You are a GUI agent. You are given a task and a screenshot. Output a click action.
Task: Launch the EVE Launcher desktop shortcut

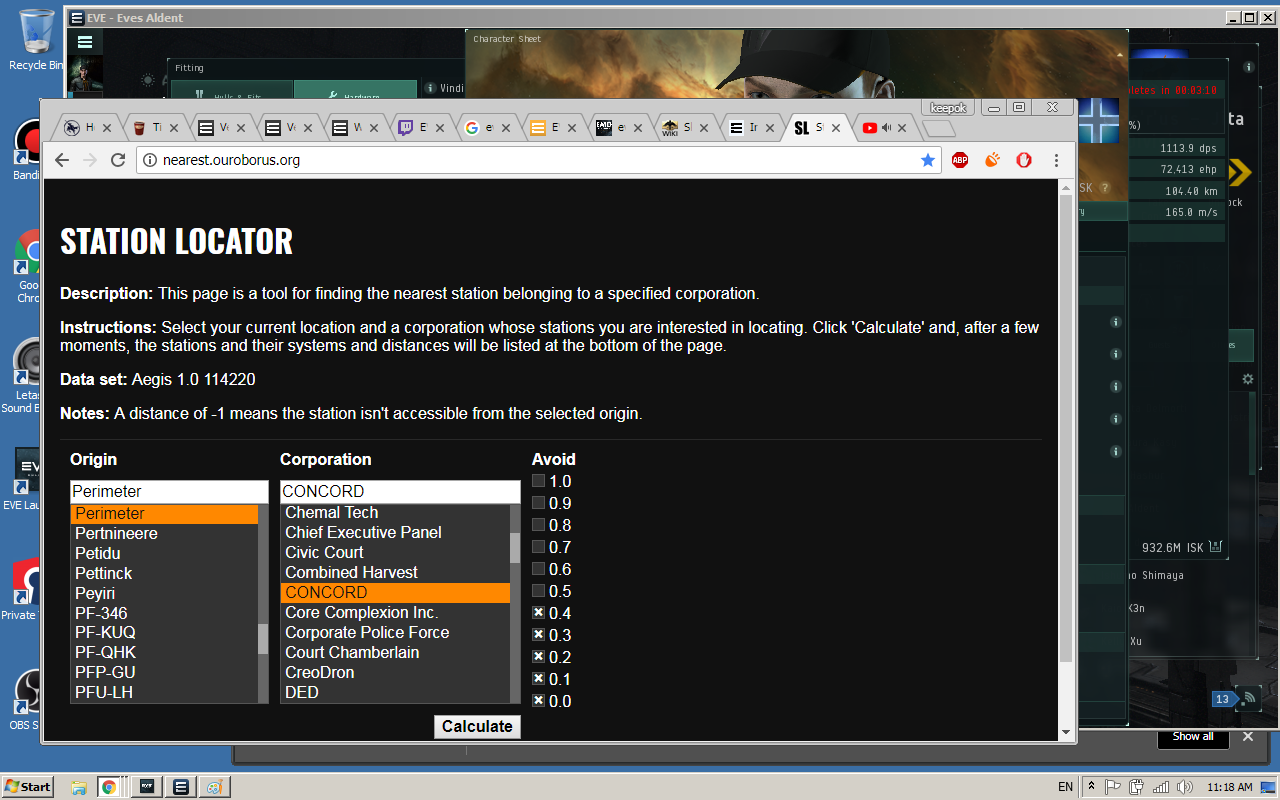[26, 480]
